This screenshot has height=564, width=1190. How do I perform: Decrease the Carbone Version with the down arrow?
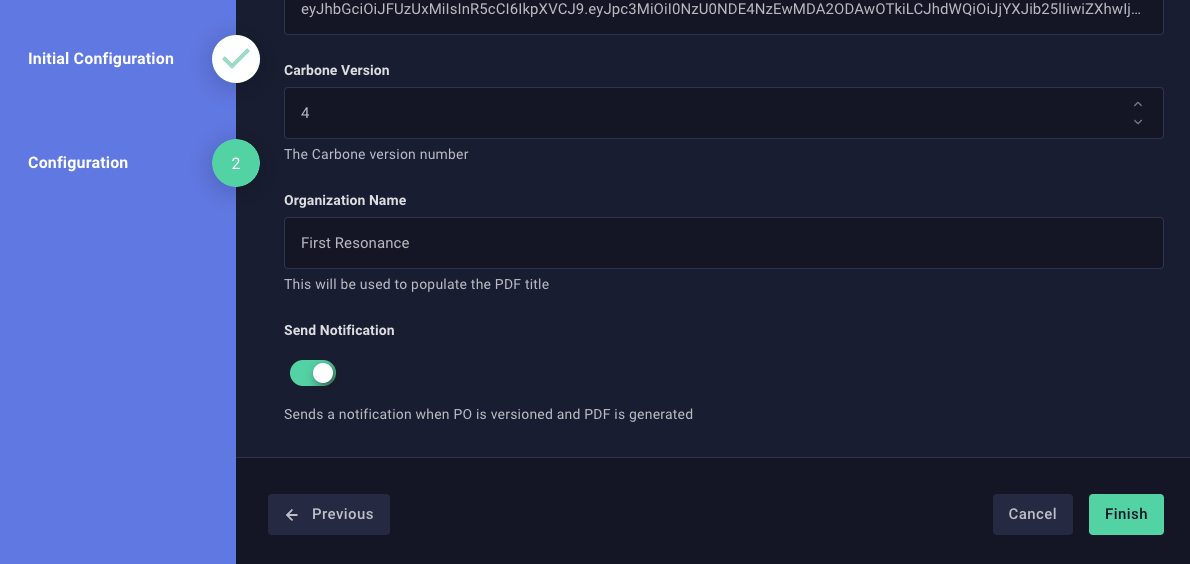click(1137, 122)
